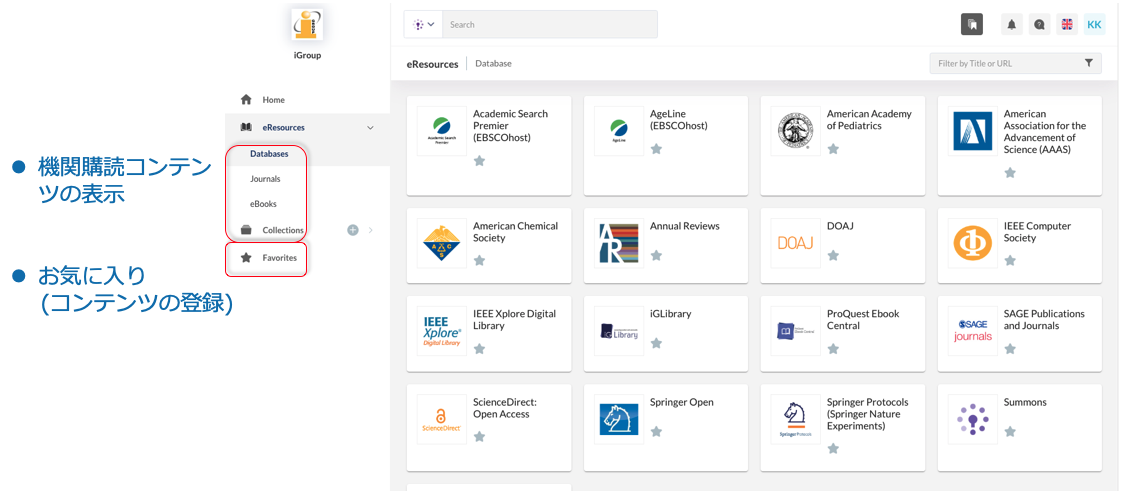This screenshot has width=1121, height=492.
Task: Open the help chat bubble icon
Action: pos(1039,24)
